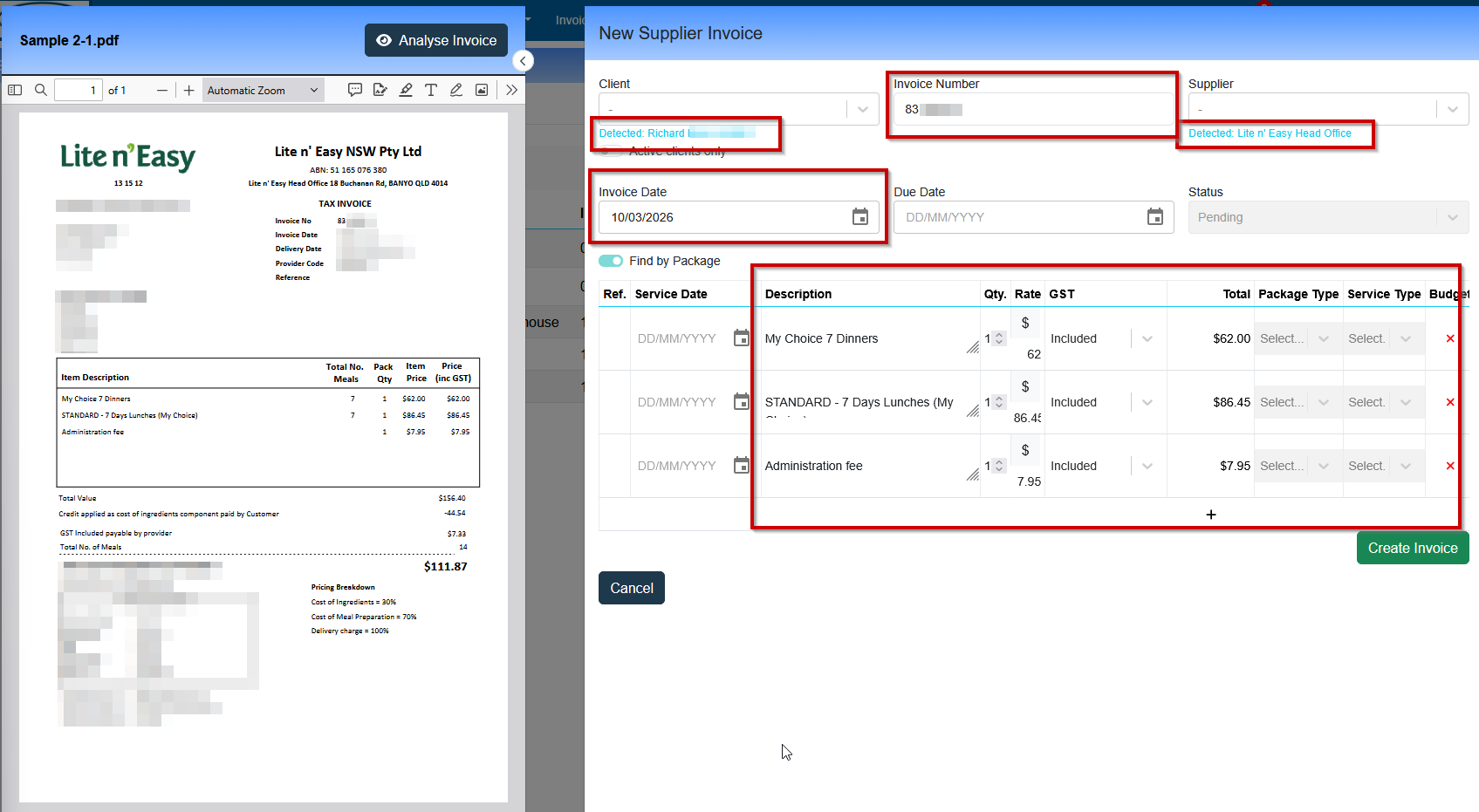
Task: Open Package Type select for STANDARD Lunches row
Action: click(x=1298, y=402)
